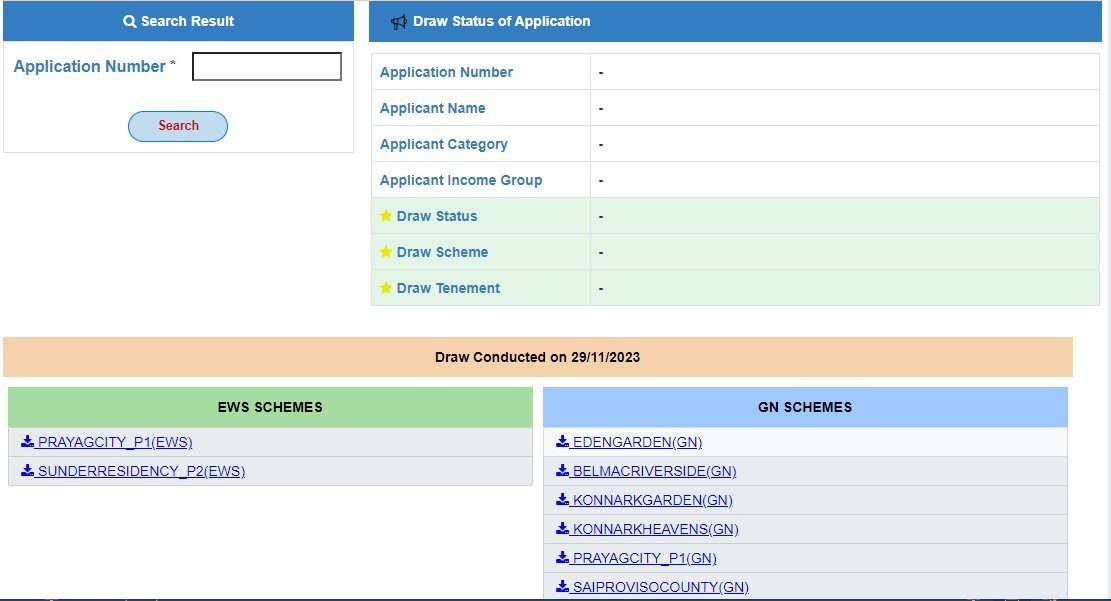Click the megaphone icon in Draw Status header
This screenshot has height=601, width=1111.
398,21
